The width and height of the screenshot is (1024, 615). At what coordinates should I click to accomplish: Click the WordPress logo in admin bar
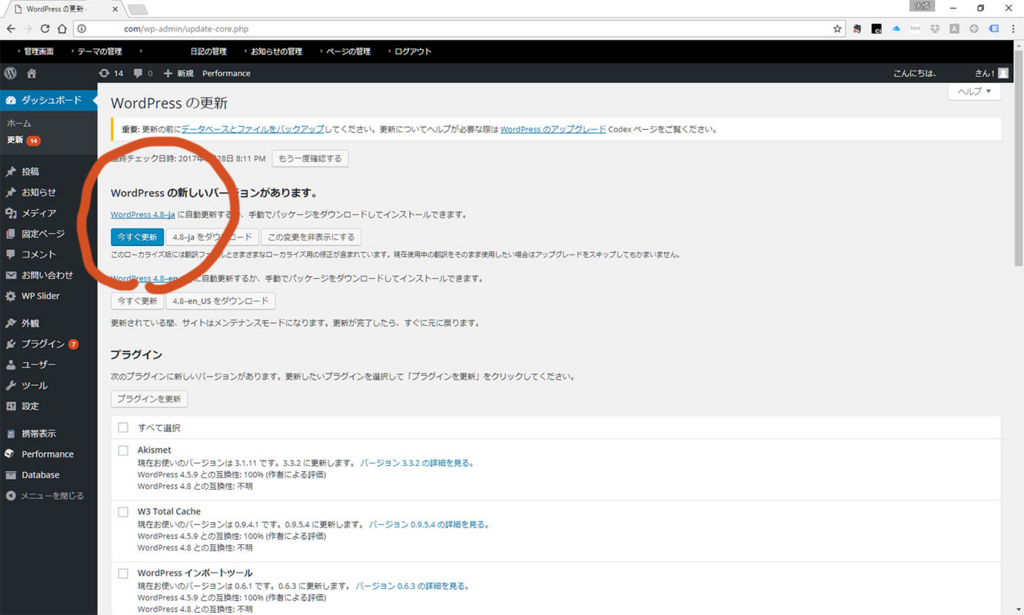click(10, 73)
